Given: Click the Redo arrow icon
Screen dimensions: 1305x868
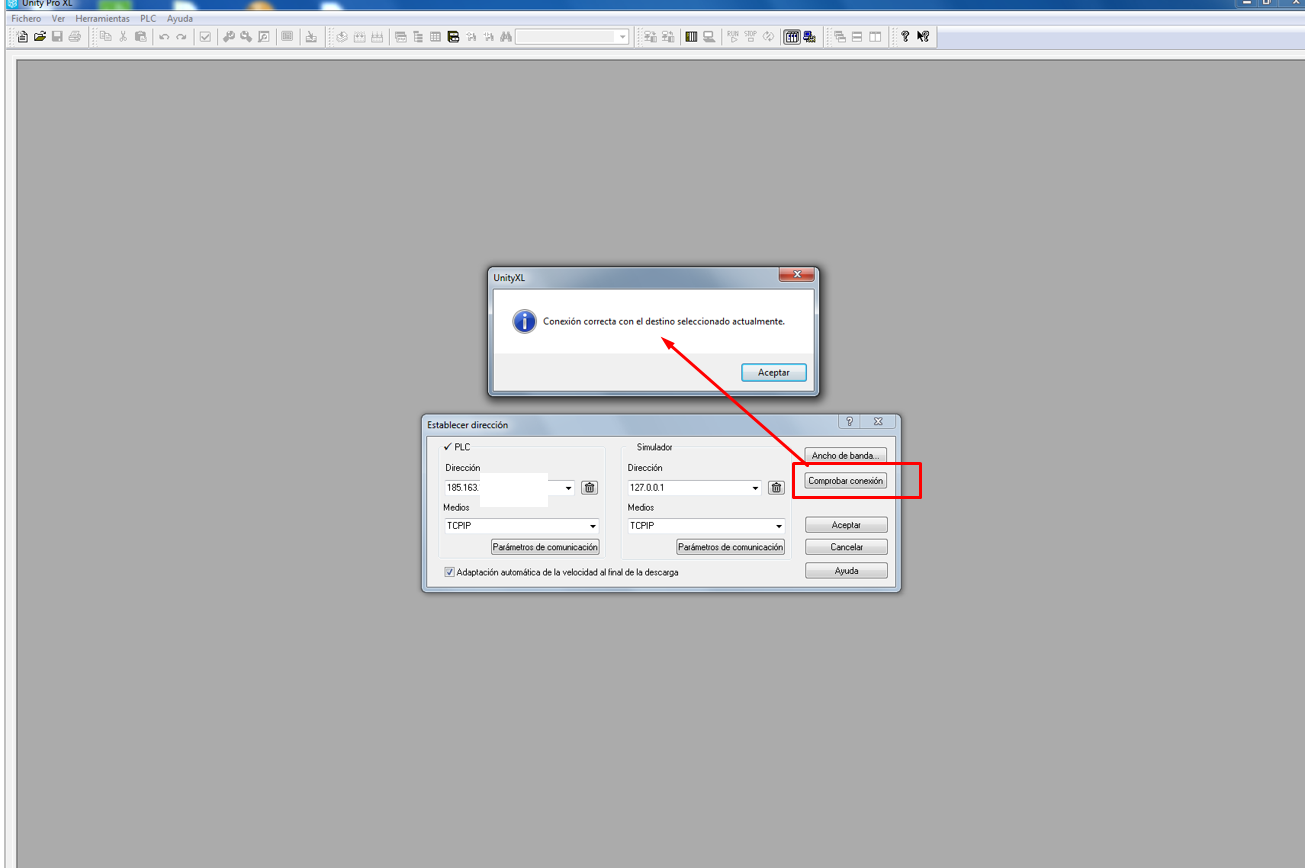Looking at the screenshot, I should click(181, 37).
